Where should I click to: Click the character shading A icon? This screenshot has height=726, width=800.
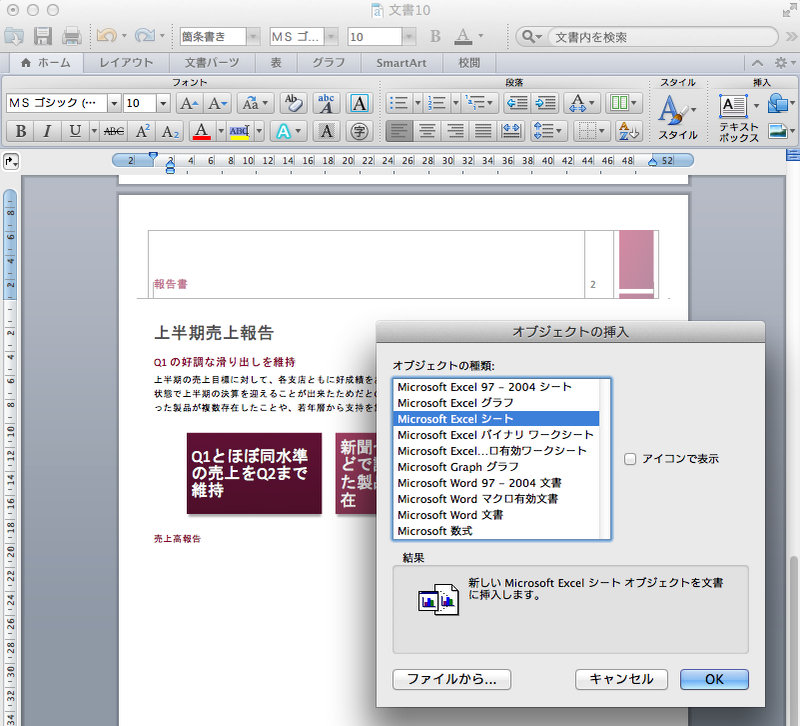point(327,131)
